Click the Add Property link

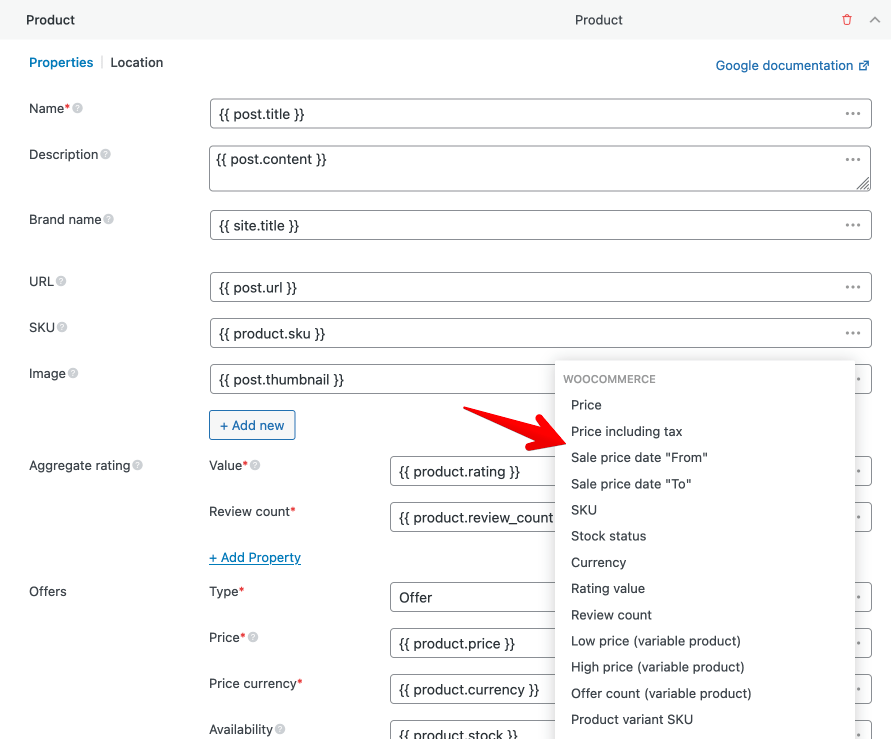pyautogui.click(x=255, y=557)
